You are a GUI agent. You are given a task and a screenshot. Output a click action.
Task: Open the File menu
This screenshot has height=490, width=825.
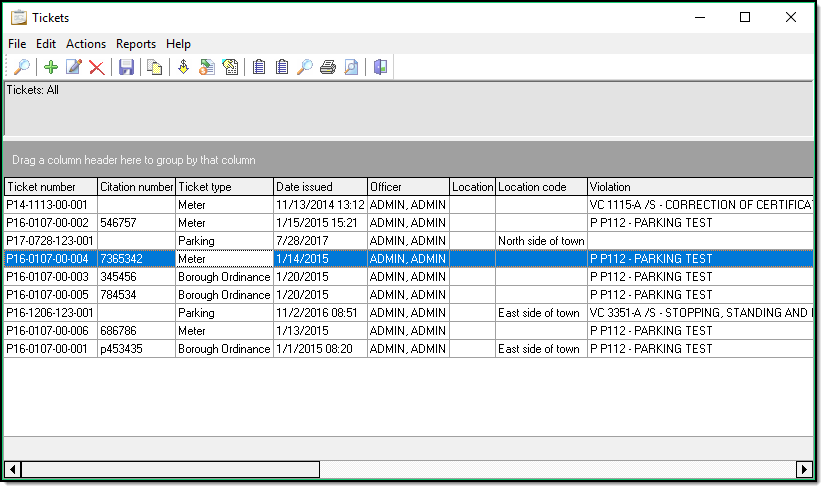[x=17, y=44]
